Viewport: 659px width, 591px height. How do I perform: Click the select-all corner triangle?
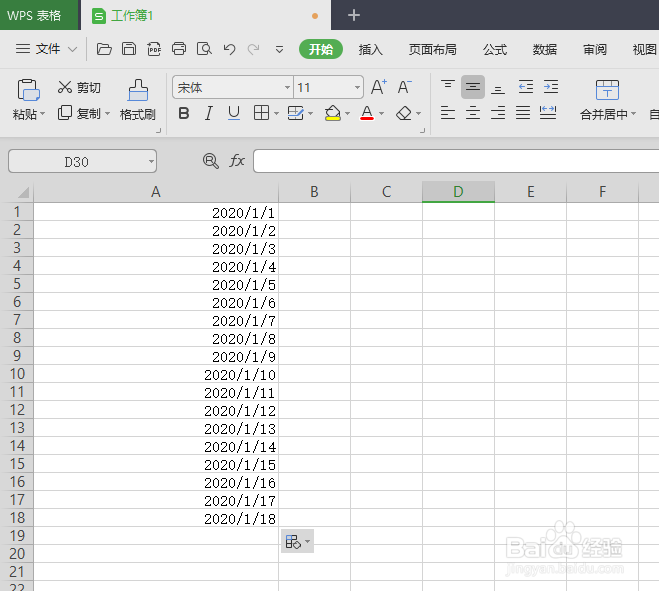pyautogui.click(x=23, y=192)
